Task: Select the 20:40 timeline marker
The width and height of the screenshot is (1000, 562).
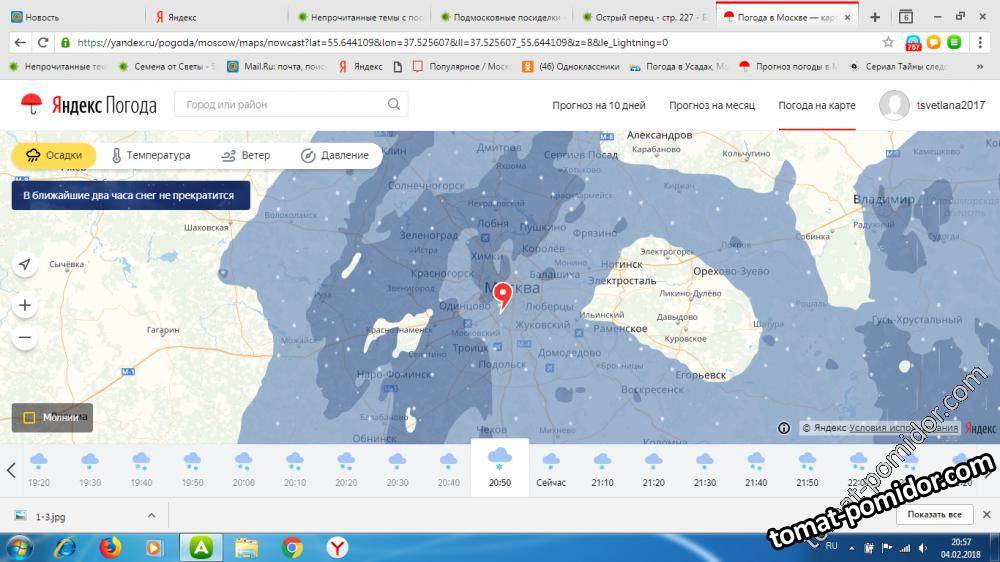Action: coord(448,470)
